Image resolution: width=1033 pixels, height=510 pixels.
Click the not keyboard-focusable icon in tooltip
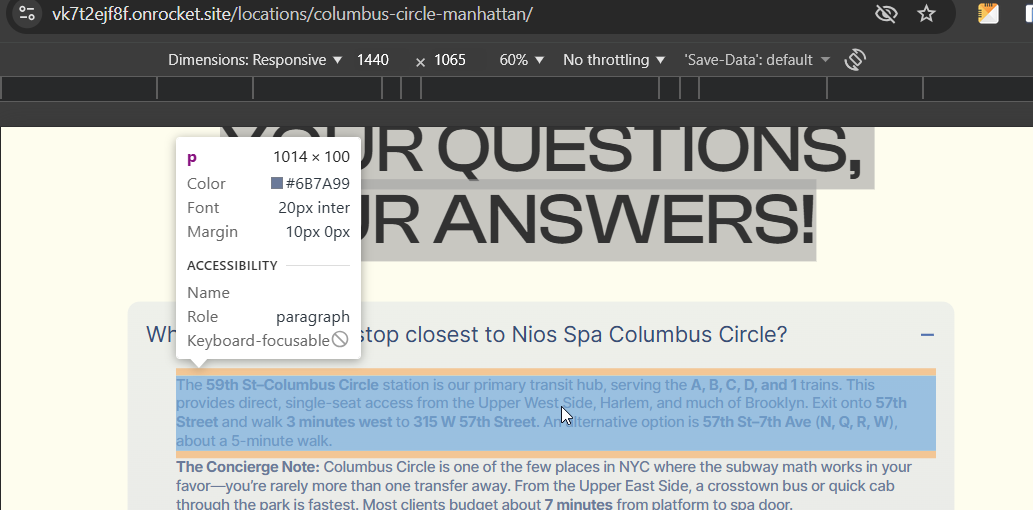[x=340, y=340]
